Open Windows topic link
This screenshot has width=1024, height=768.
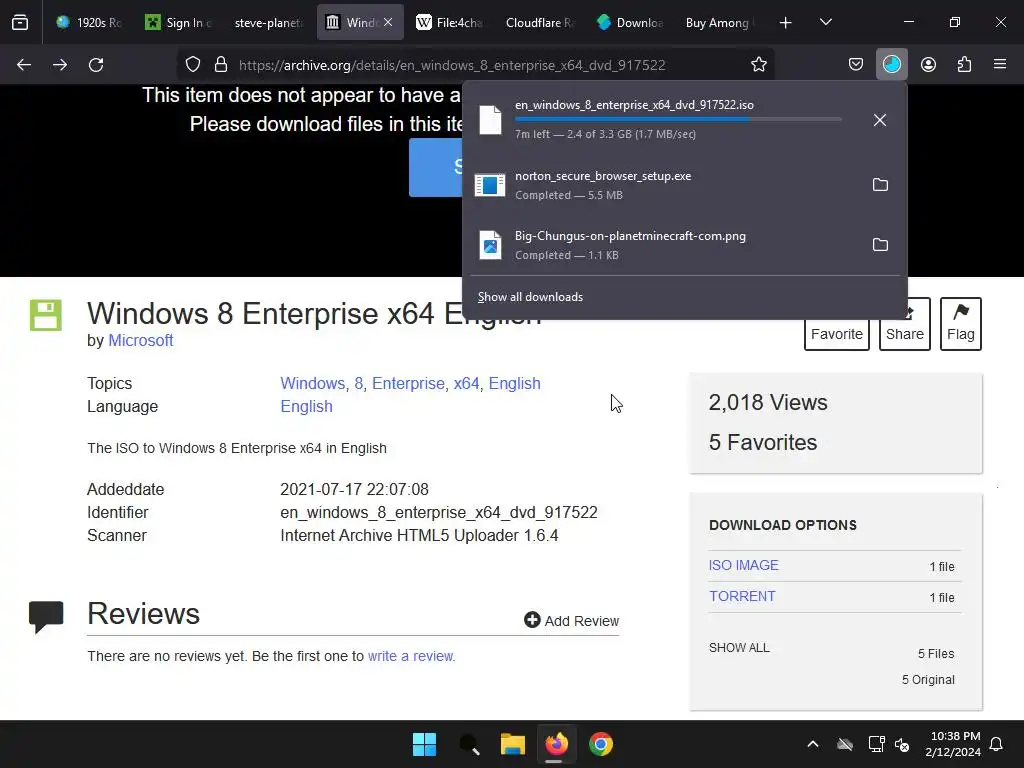click(x=312, y=383)
